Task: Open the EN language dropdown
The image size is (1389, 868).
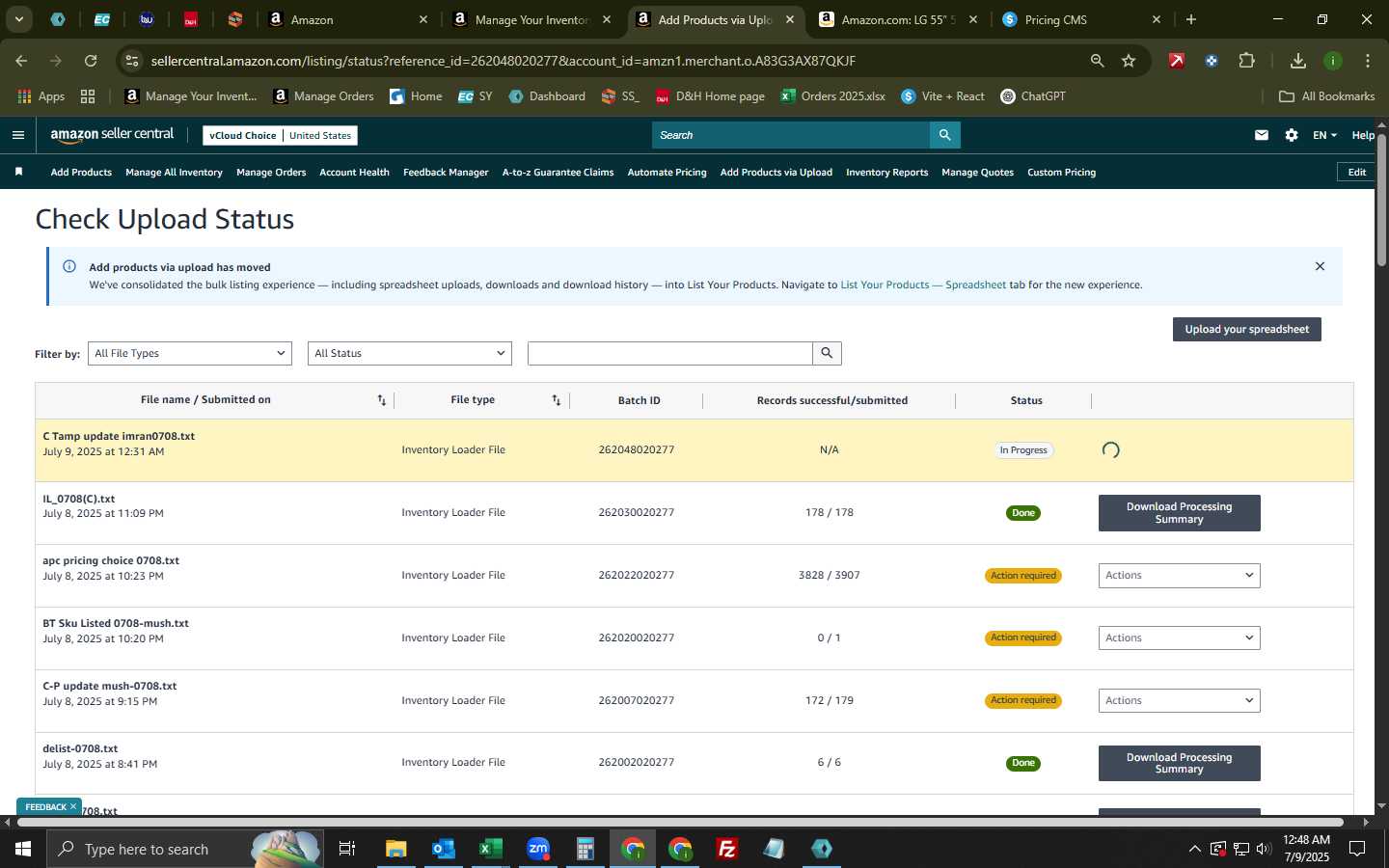Action: click(x=1324, y=135)
